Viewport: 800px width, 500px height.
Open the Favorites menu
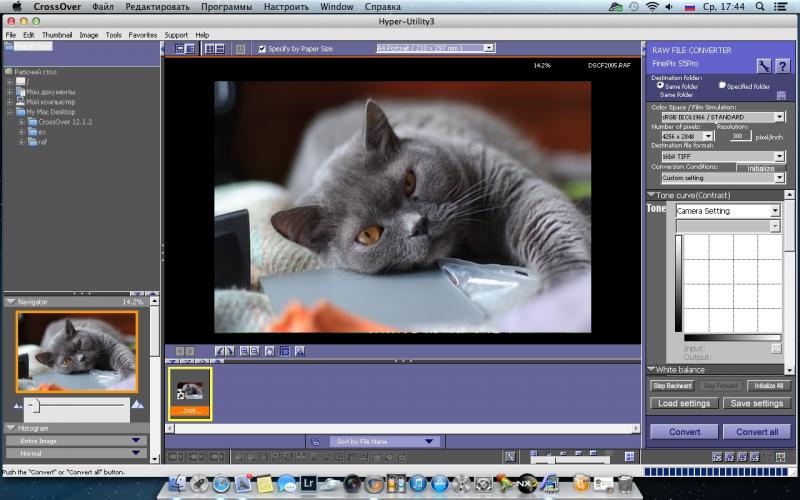pyautogui.click(x=142, y=35)
